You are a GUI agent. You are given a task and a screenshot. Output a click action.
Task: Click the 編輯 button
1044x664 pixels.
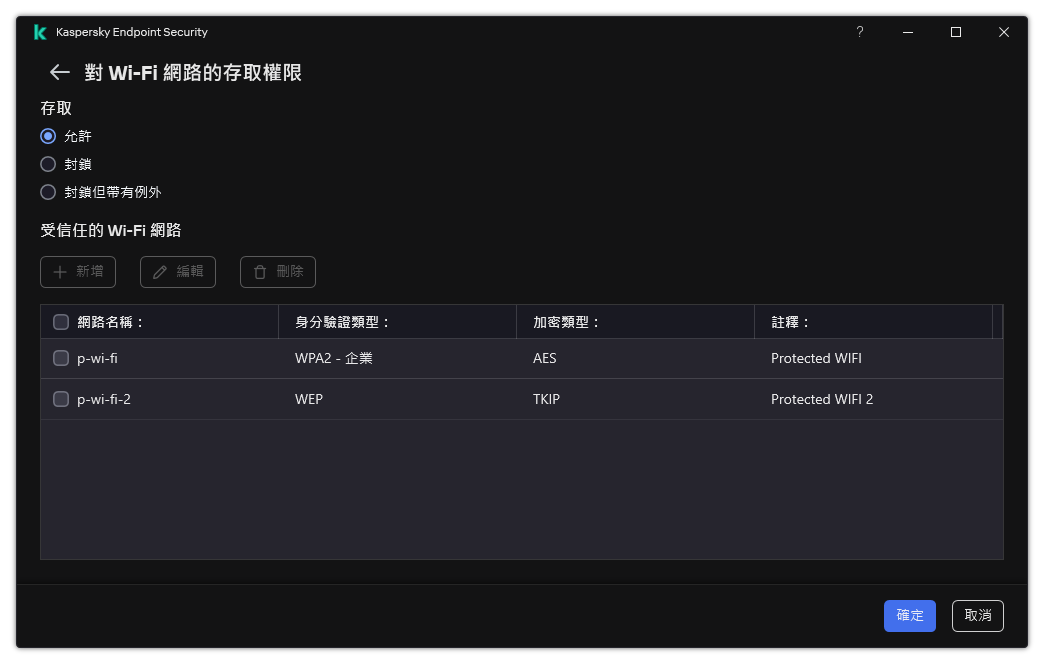point(178,271)
